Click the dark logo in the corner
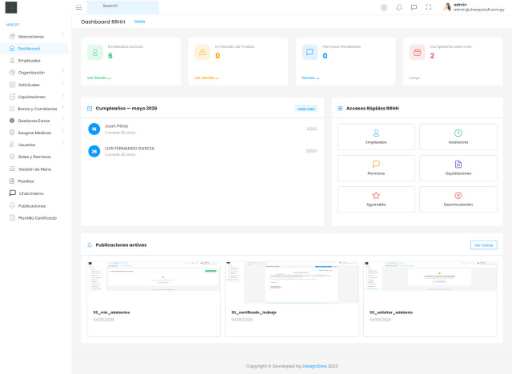512x374 pixels. (11, 7)
